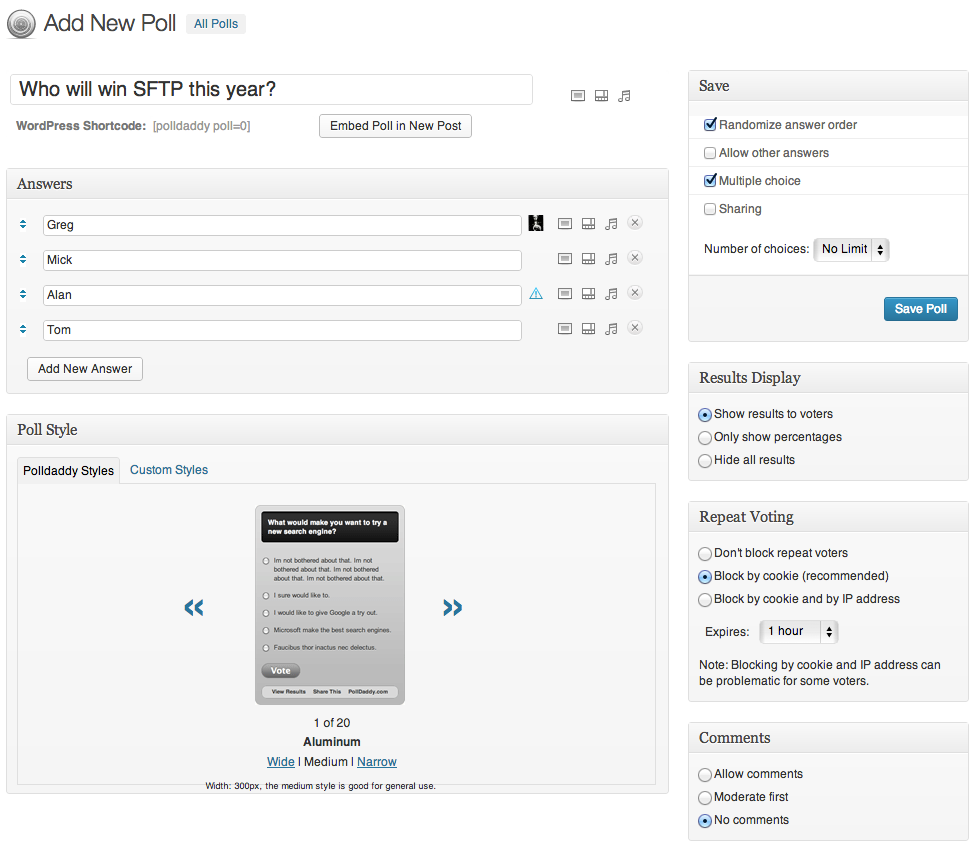Click the Wide style width link

click(x=281, y=762)
